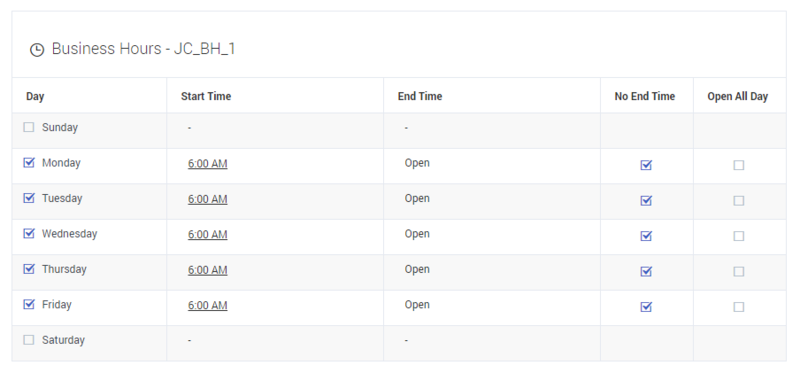
Task: Toggle No End Time for Wednesday
Action: pyautogui.click(x=646, y=236)
